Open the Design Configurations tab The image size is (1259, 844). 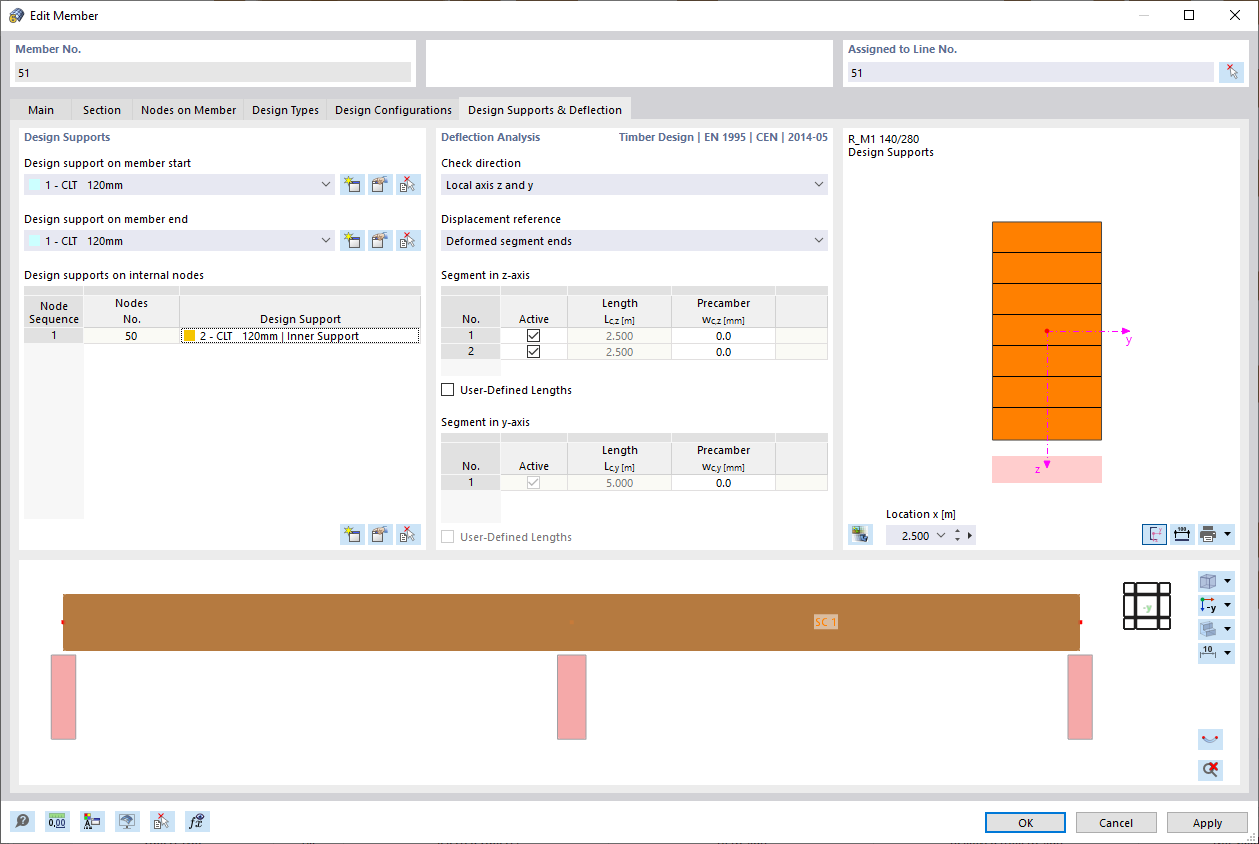click(393, 110)
